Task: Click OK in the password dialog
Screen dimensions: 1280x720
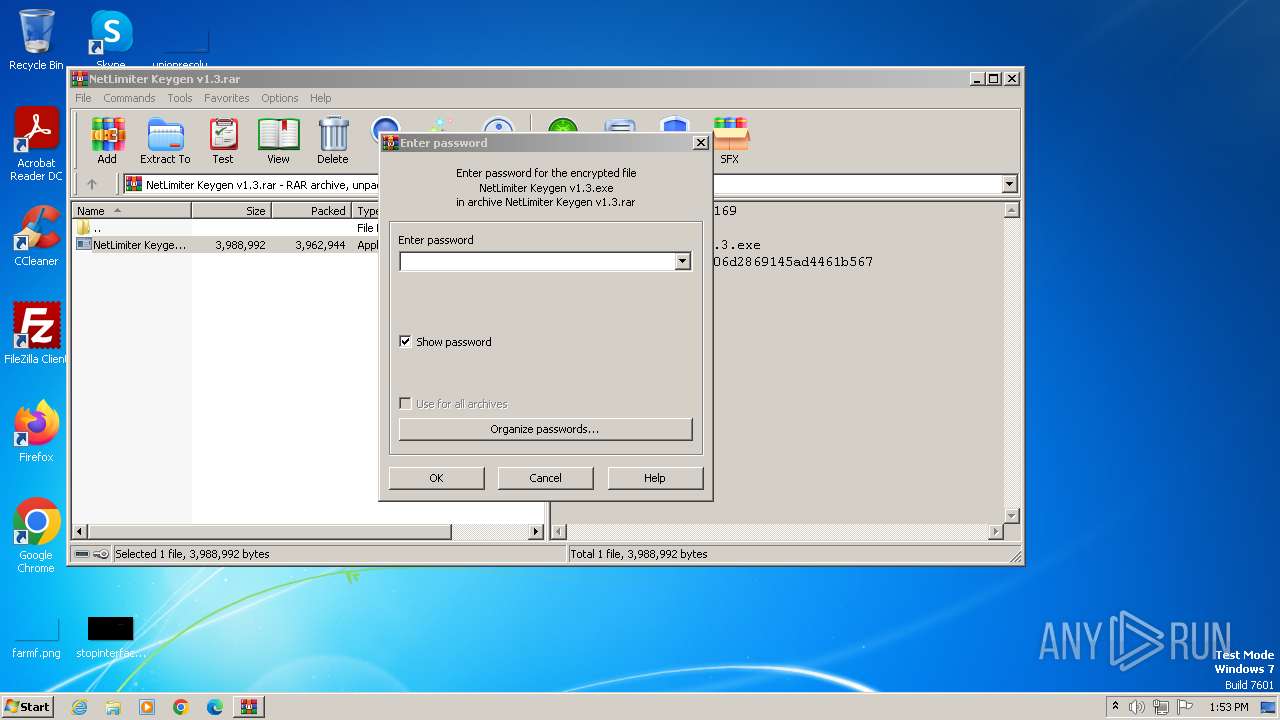Action: click(436, 478)
